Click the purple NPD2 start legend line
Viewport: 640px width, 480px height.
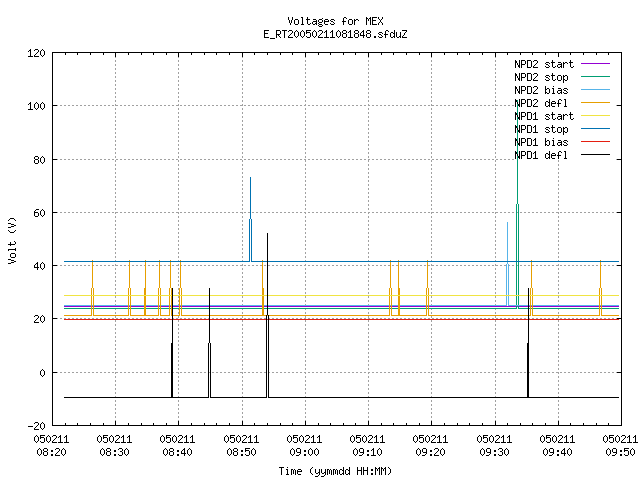click(x=596, y=64)
